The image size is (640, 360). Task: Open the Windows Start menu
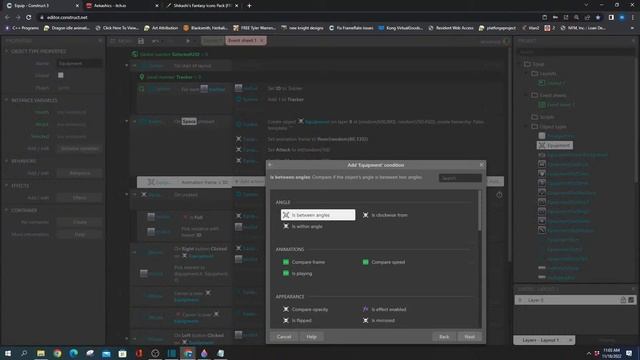8,353
